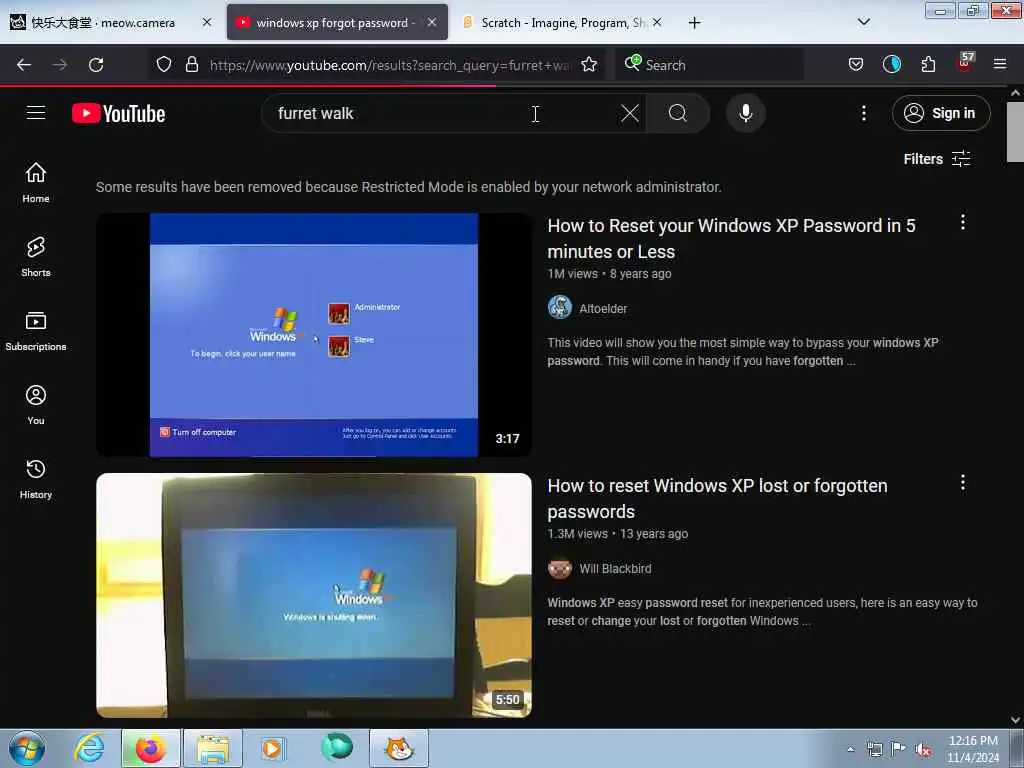Viewport: 1024px width, 768px height.
Task: Open the Altoelder channel name link
Action: point(603,308)
